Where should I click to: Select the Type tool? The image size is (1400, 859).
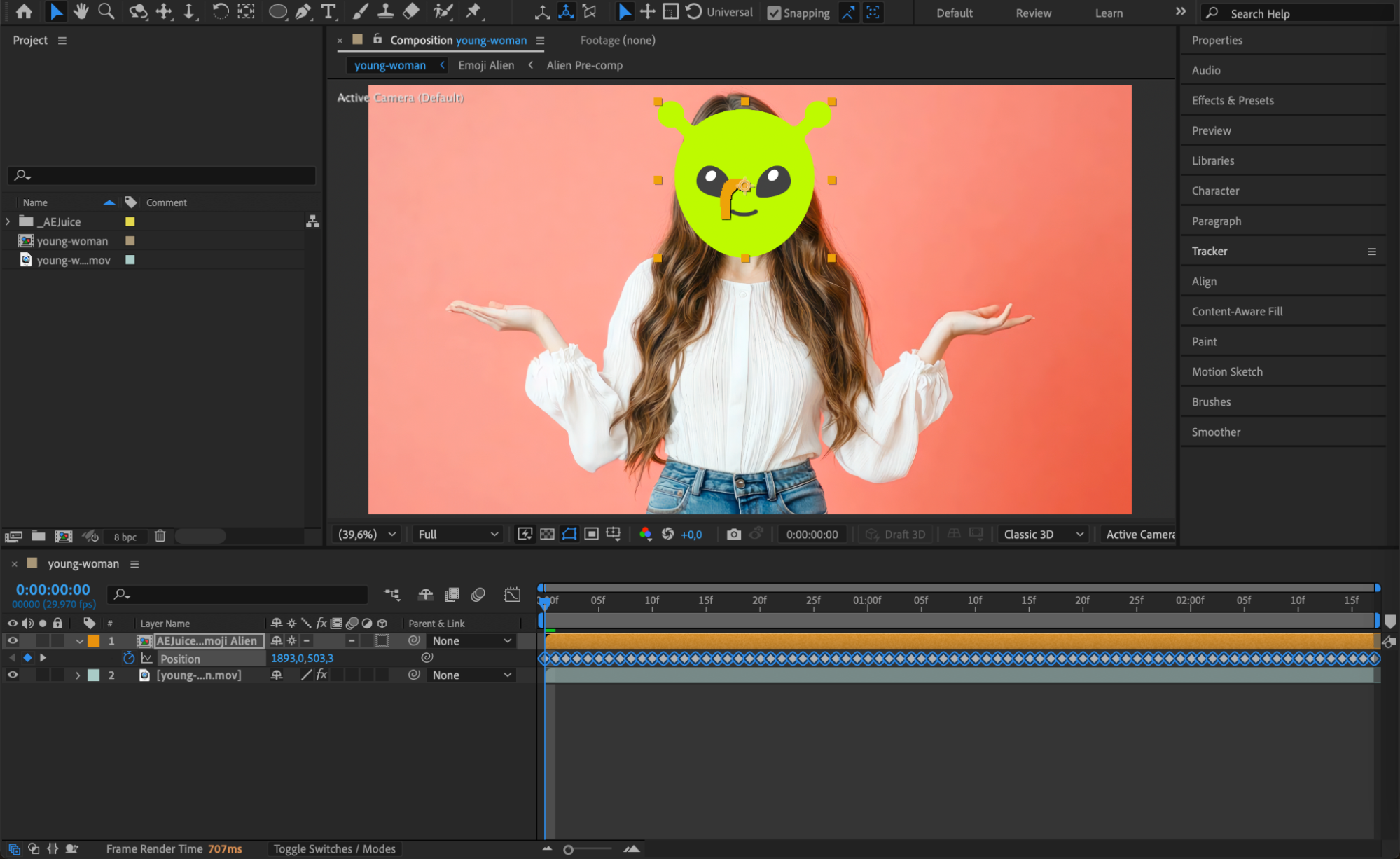(328, 11)
